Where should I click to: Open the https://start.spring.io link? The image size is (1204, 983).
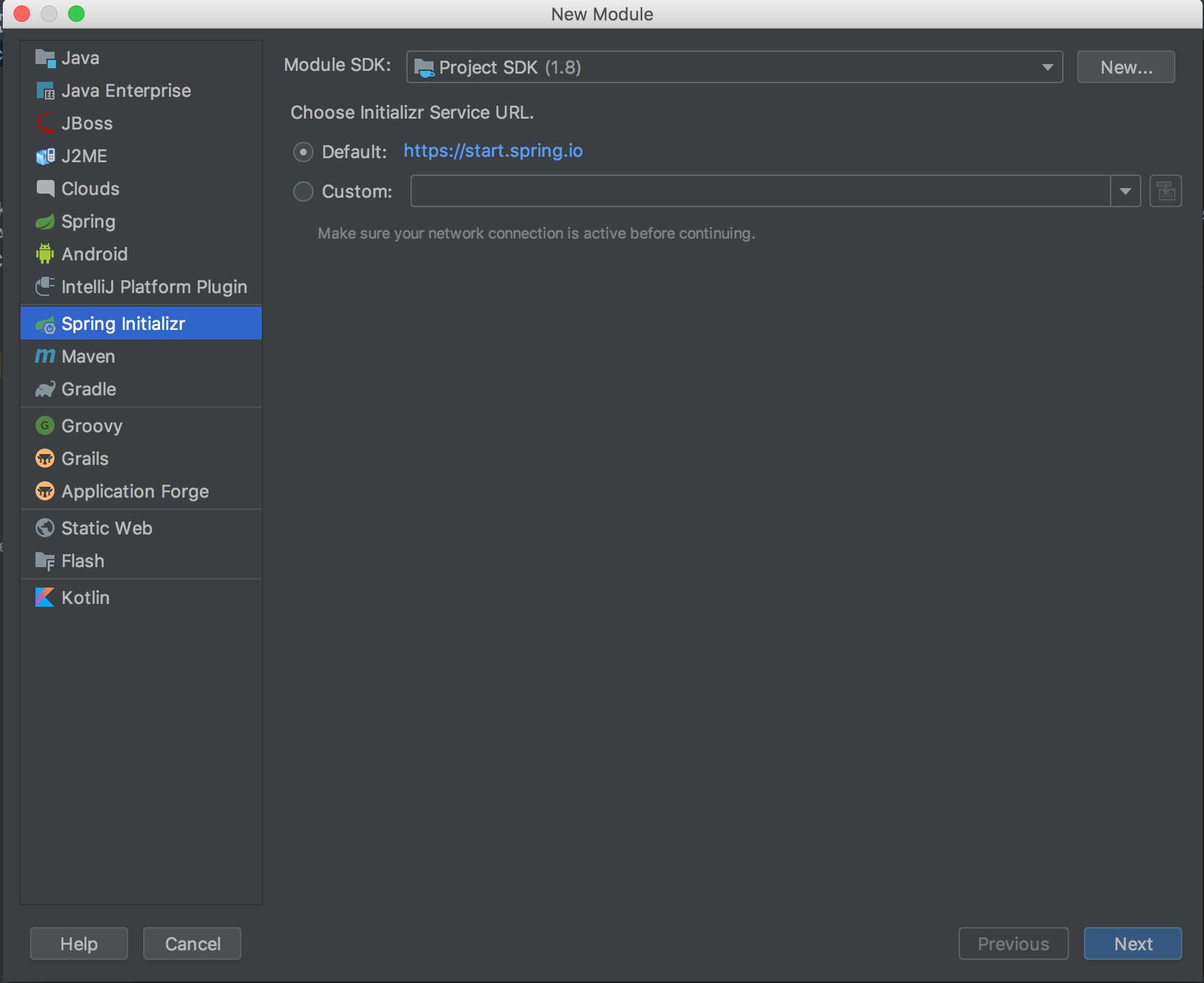[493, 151]
